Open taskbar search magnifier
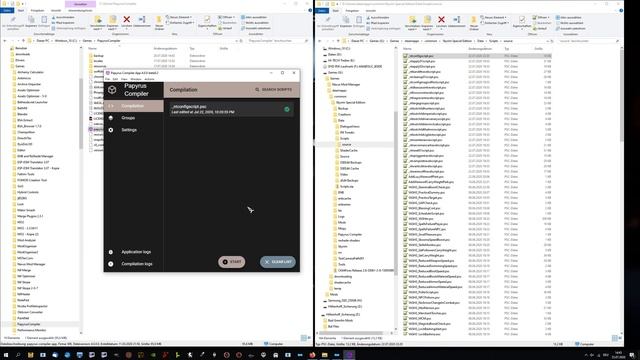The image size is (640, 360). tap(18, 355)
